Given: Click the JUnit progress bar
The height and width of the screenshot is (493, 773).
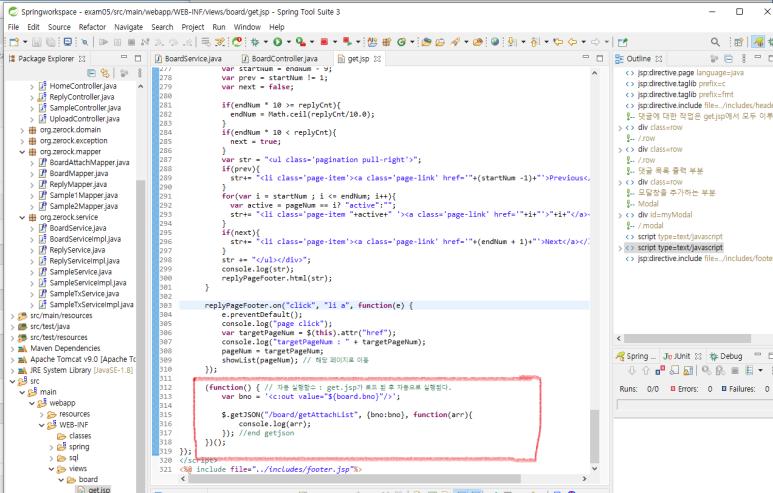Looking at the screenshot, I should click(x=693, y=405).
